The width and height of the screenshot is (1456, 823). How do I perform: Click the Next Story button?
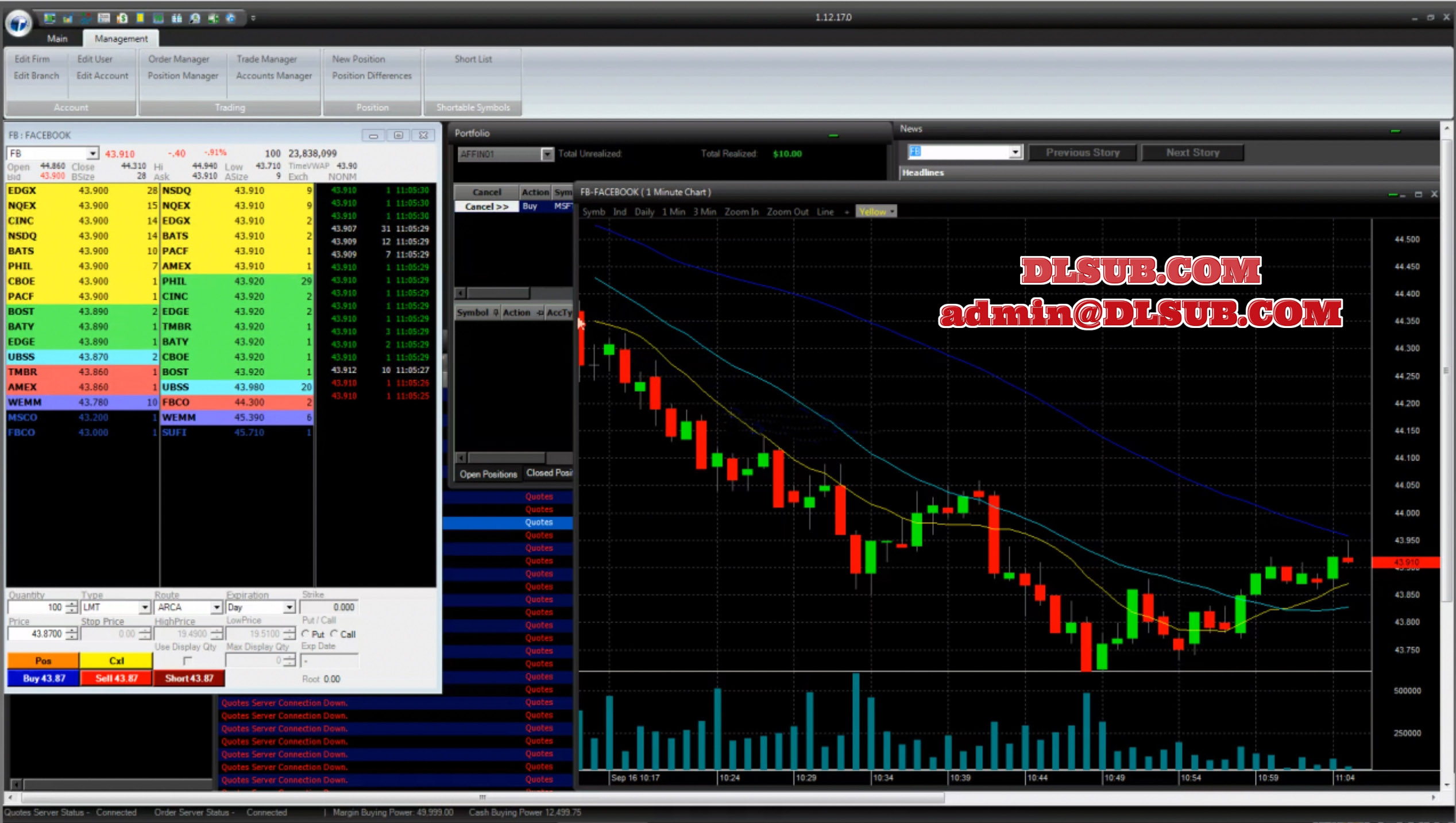(1192, 153)
